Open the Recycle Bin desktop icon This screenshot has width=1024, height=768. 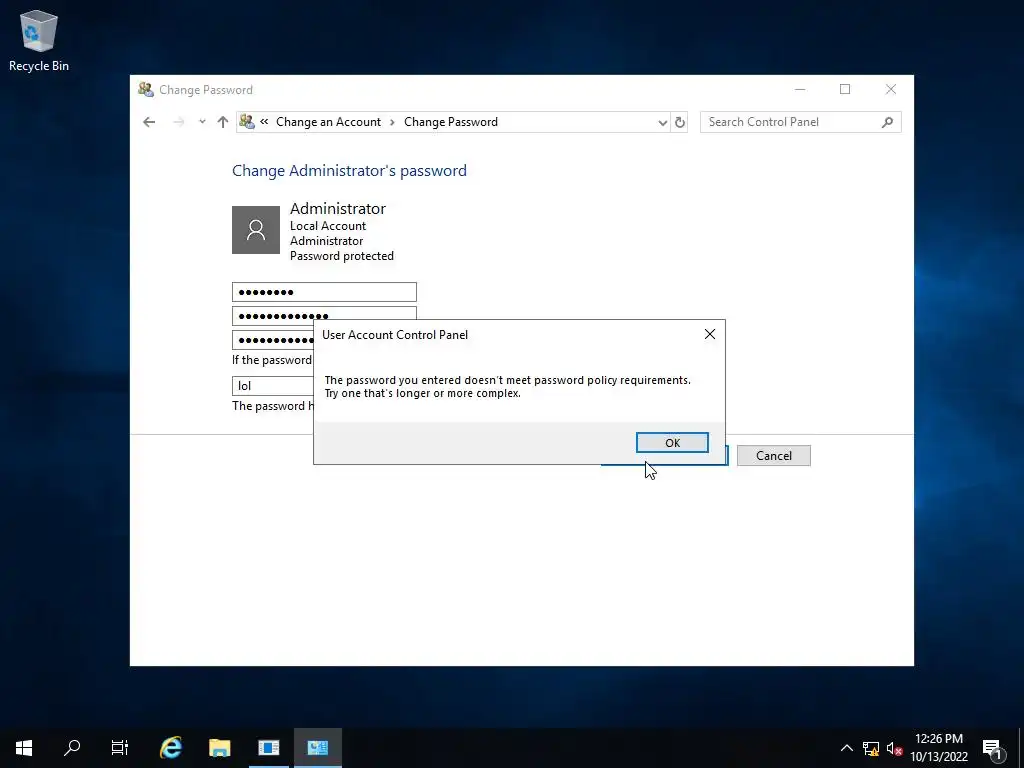pyautogui.click(x=39, y=40)
